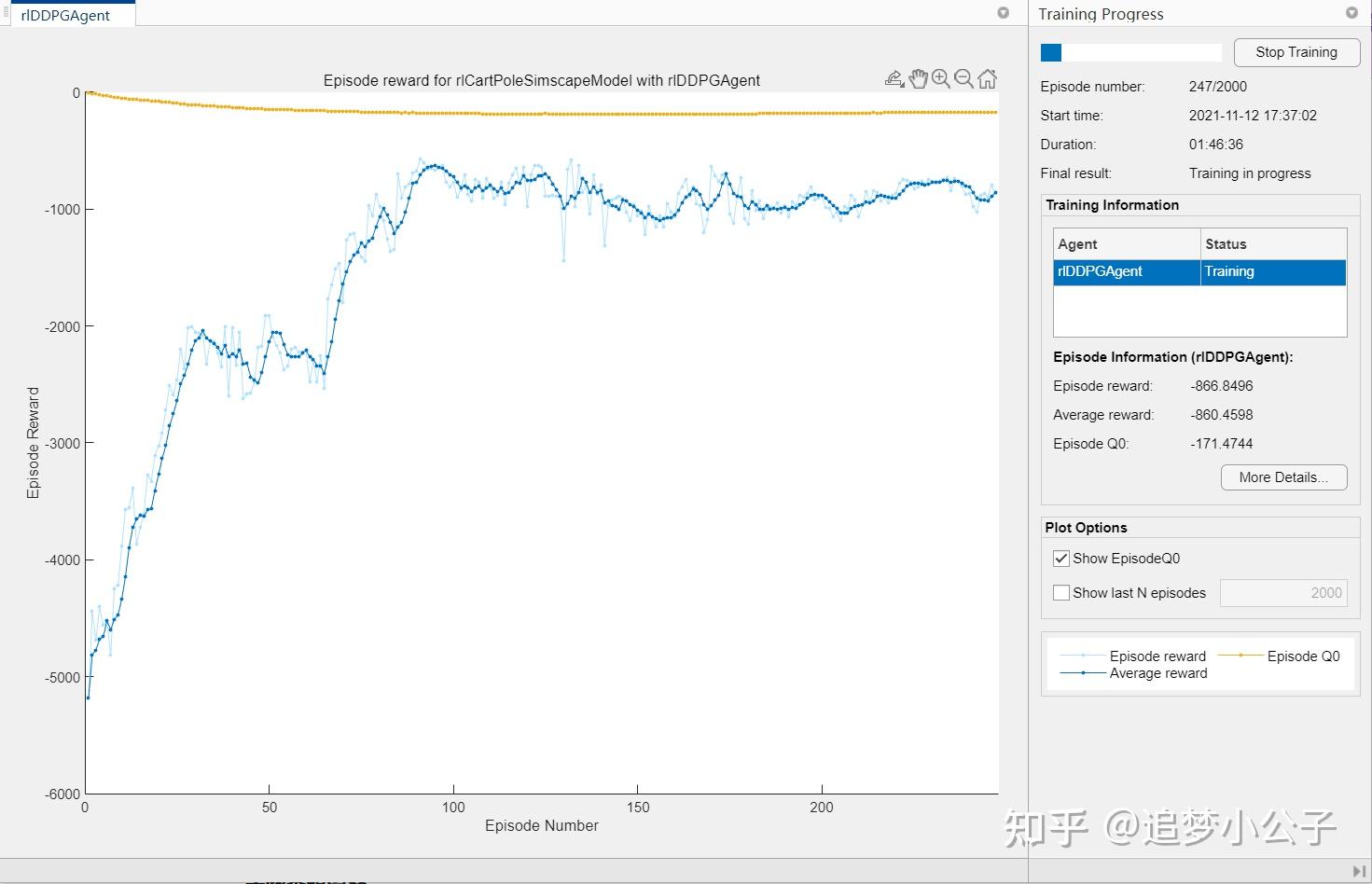Open the Training Progress panel options gear
This screenshot has width=1372, height=884.
(1351, 12)
